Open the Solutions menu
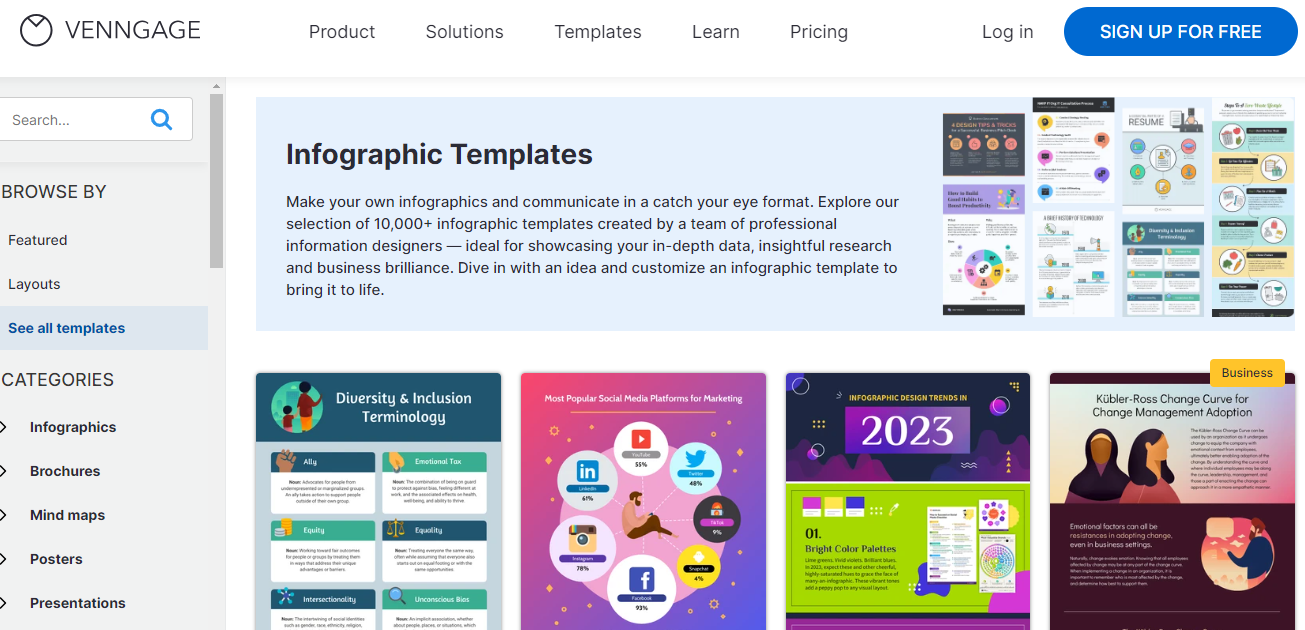The height and width of the screenshot is (630, 1305). pyautogui.click(x=465, y=32)
